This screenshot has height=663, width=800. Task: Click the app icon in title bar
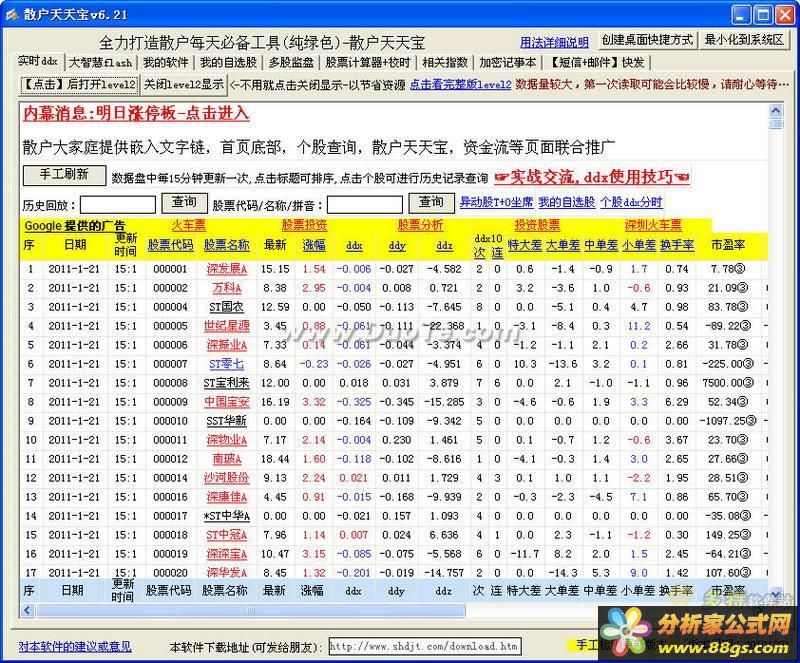12,14
